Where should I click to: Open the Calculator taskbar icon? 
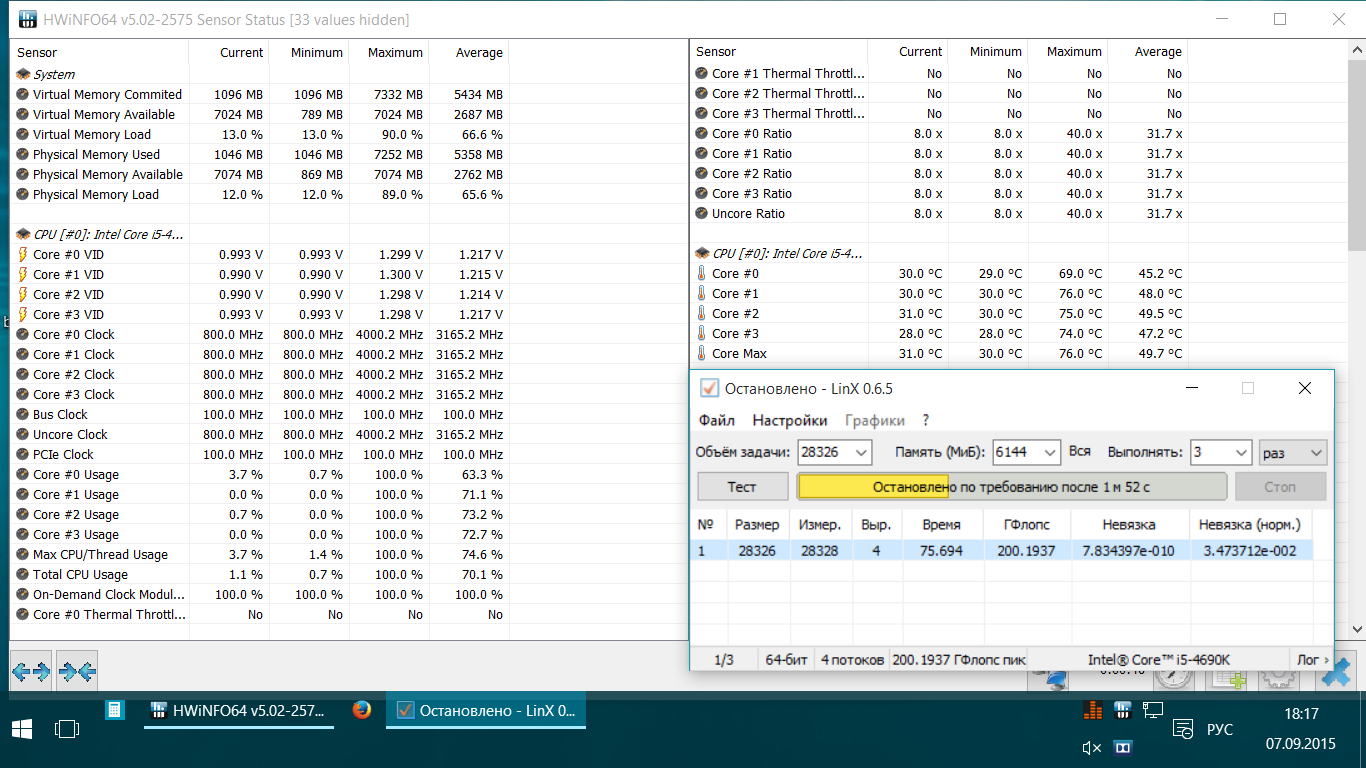point(115,710)
